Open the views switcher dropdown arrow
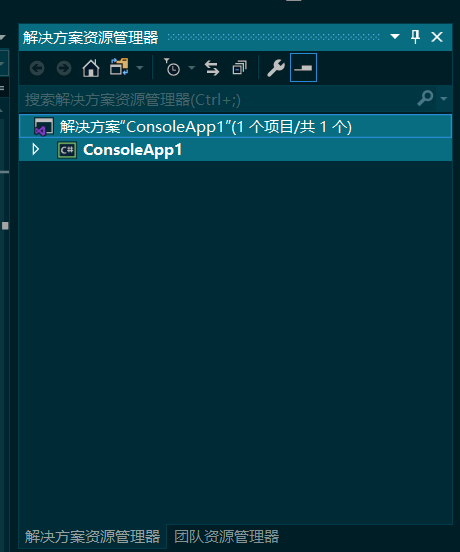The height and width of the screenshot is (552, 460). [x=140, y=68]
